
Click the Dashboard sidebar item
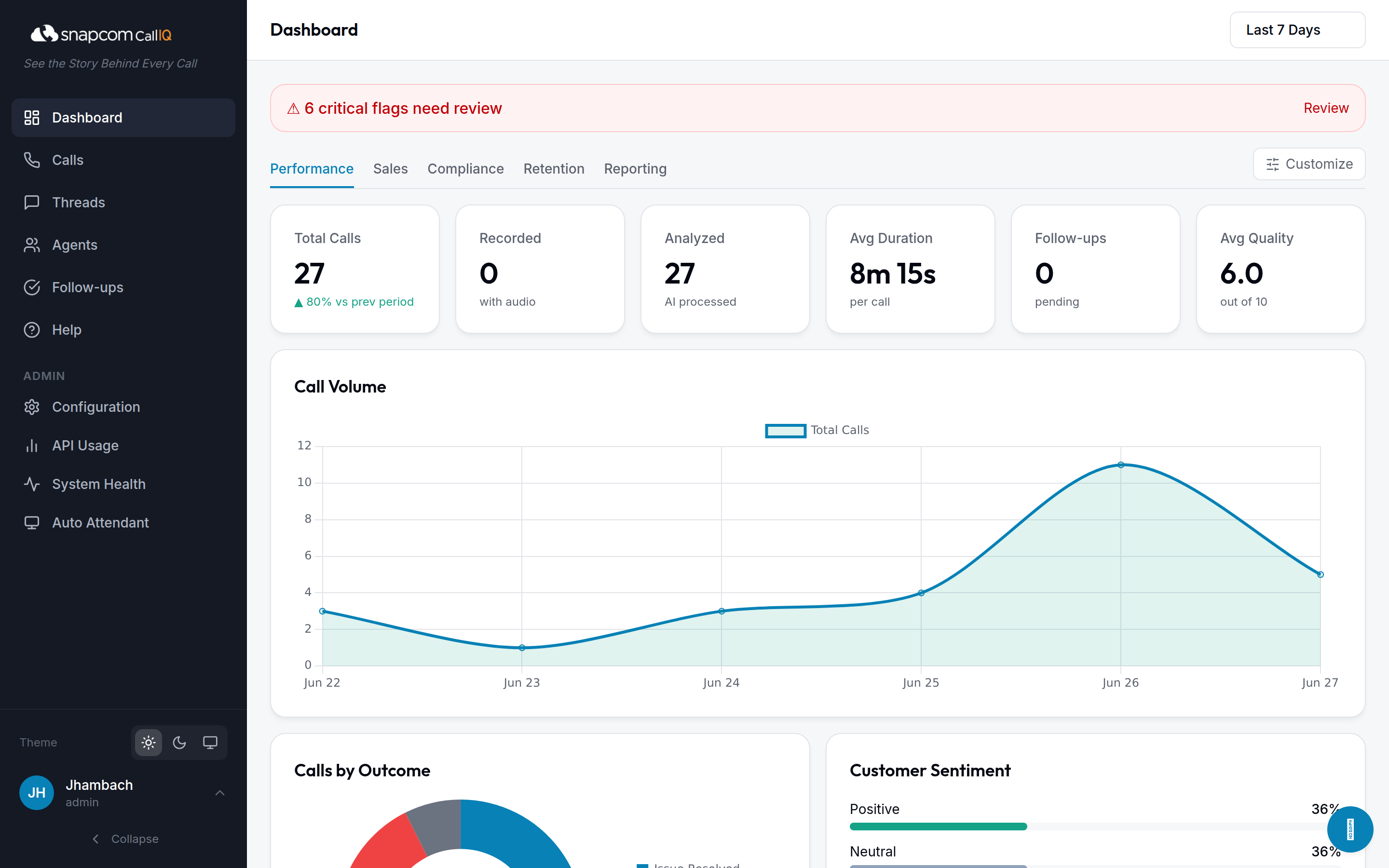[x=123, y=118]
